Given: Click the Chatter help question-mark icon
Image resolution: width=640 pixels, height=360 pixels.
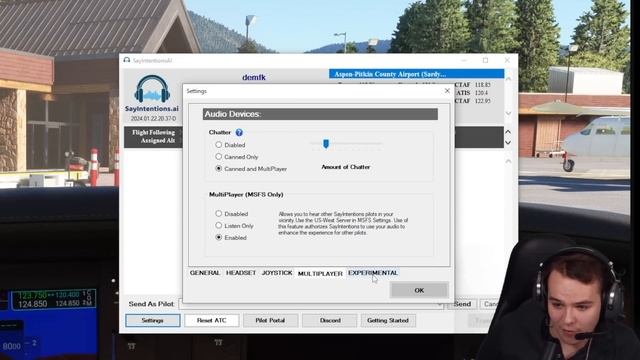Looking at the screenshot, I should (239, 132).
